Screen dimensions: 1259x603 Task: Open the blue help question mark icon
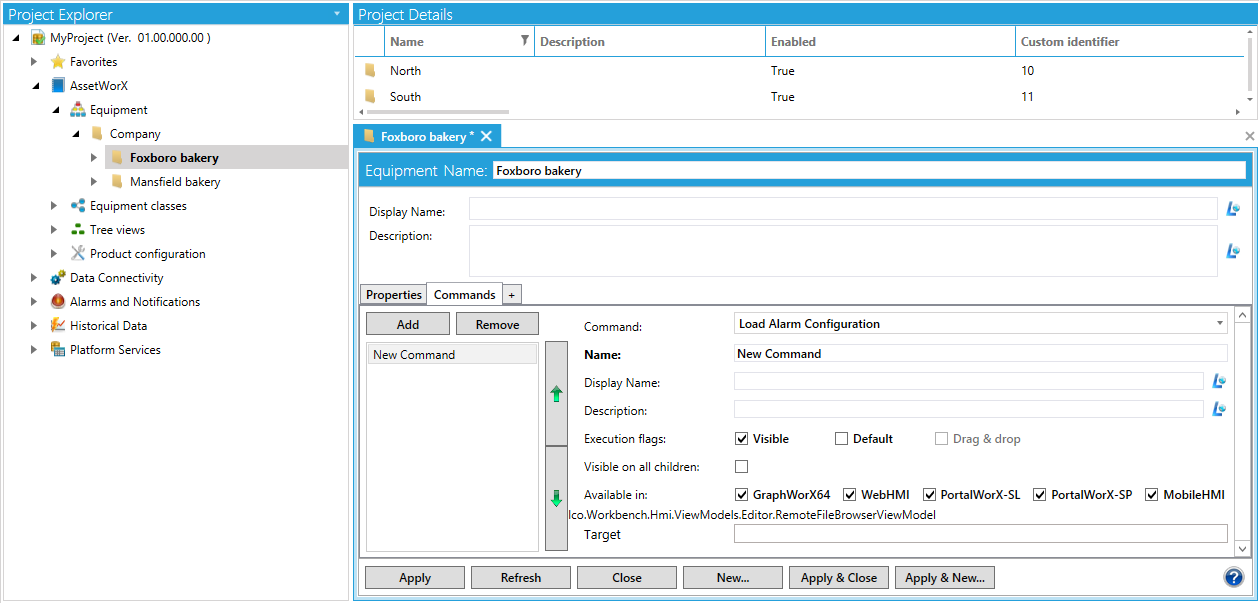pyautogui.click(x=1233, y=577)
